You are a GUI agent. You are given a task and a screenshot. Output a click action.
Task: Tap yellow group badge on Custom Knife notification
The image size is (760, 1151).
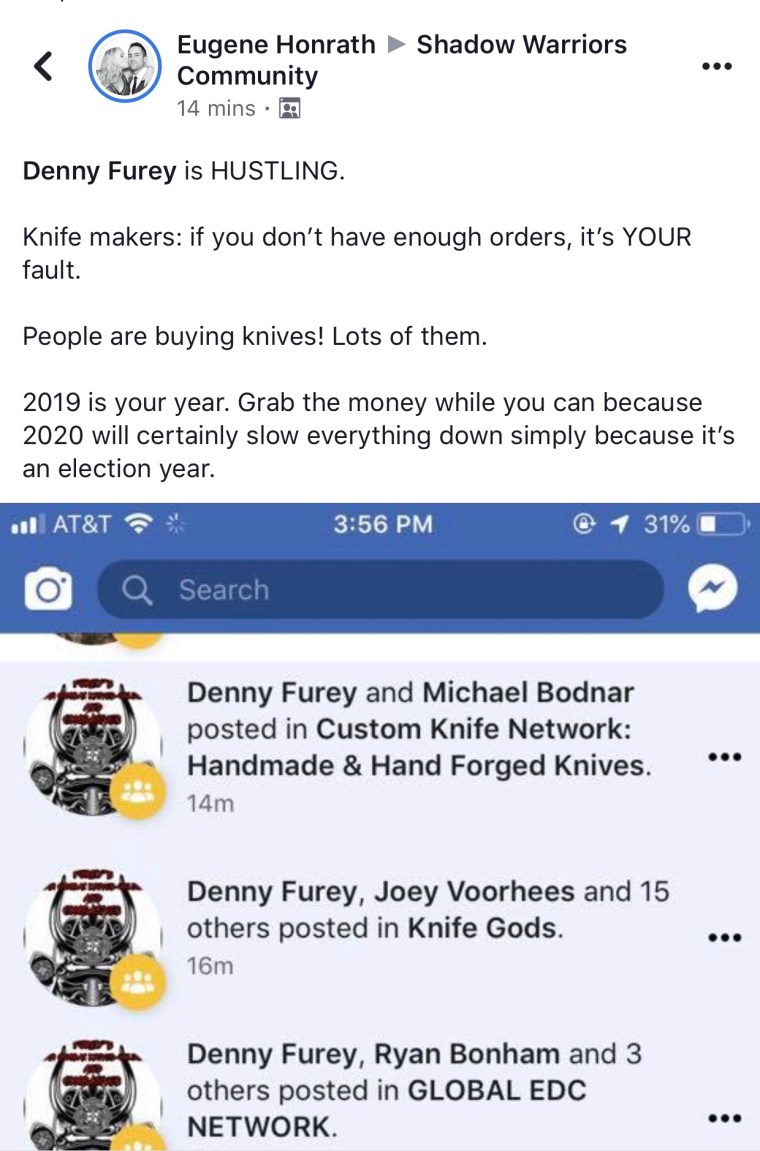coord(137,790)
